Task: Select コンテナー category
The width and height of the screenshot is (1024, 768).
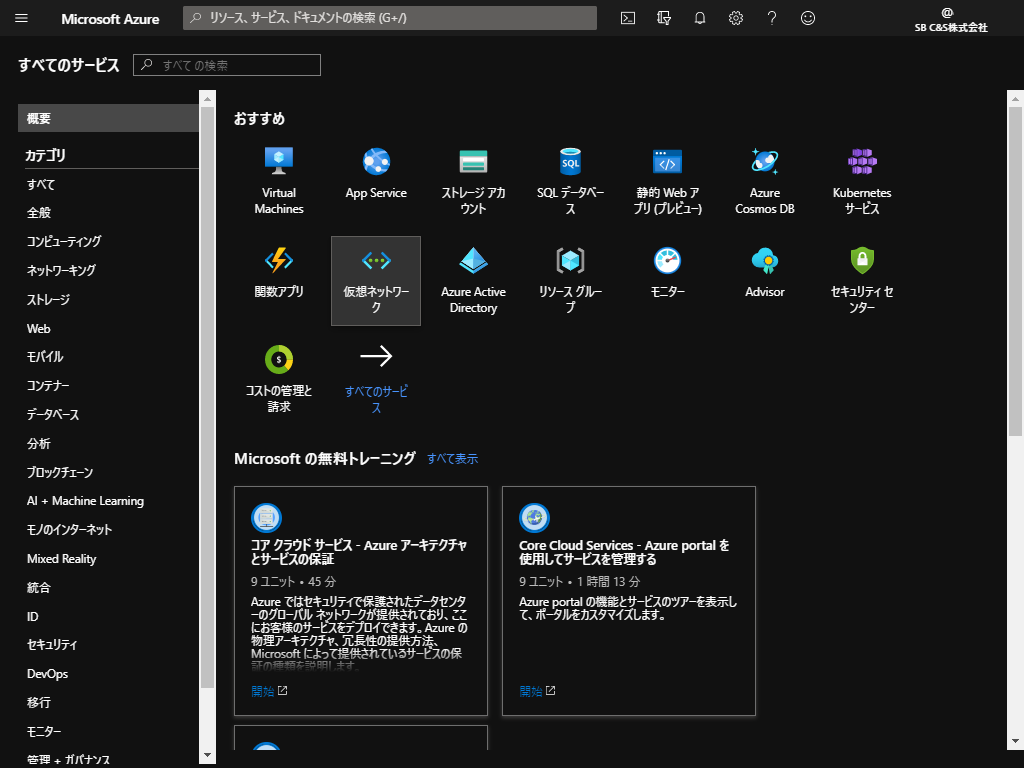Action: [48, 385]
